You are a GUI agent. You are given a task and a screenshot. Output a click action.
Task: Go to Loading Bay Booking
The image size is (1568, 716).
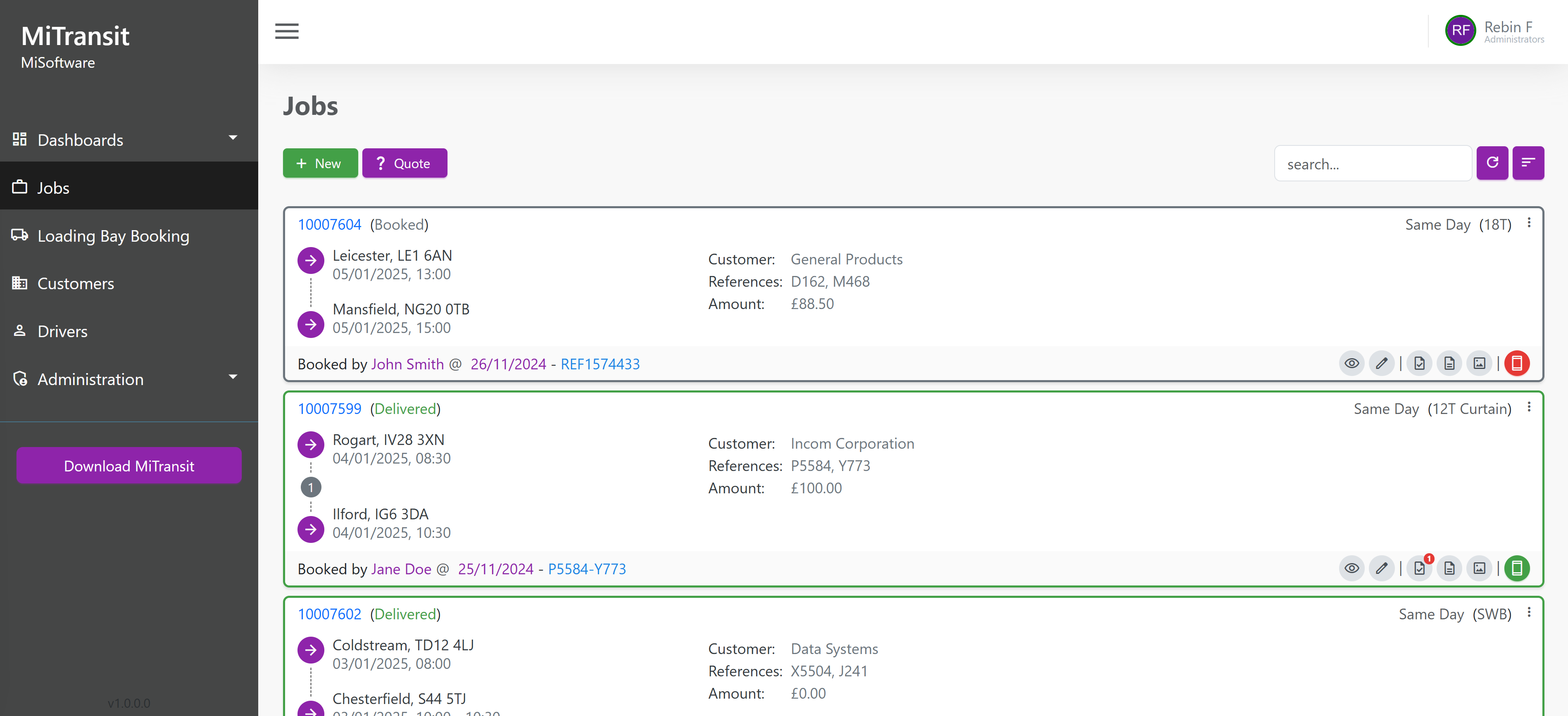(x=113, y=235)
